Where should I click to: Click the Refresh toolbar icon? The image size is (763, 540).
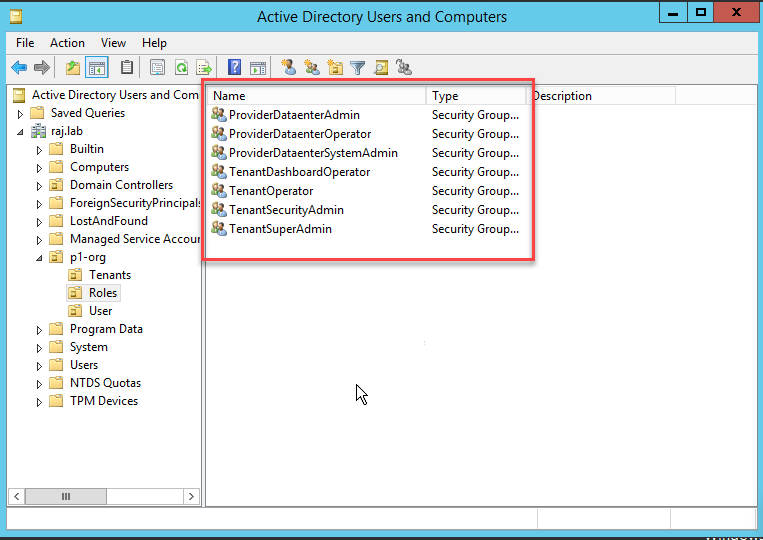182,67
